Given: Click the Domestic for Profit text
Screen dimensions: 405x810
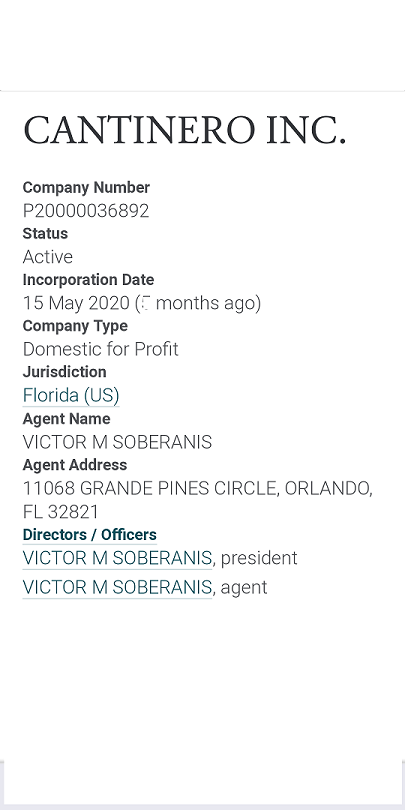Looking at the screenshot, I should pos(100,349).
